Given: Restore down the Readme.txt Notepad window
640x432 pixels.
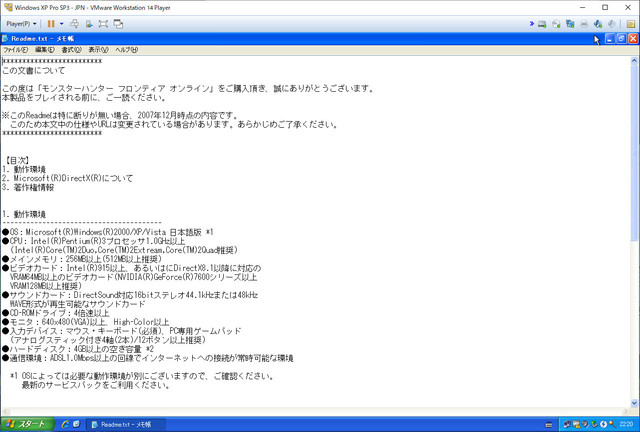Looking at the screenshot, I should [621, 38].
